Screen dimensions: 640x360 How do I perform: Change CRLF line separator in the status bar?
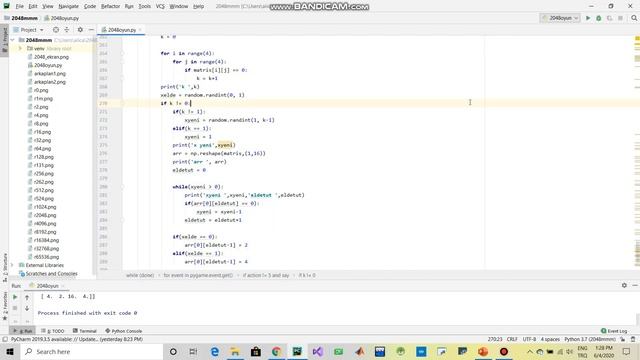(x=512, y=339)
